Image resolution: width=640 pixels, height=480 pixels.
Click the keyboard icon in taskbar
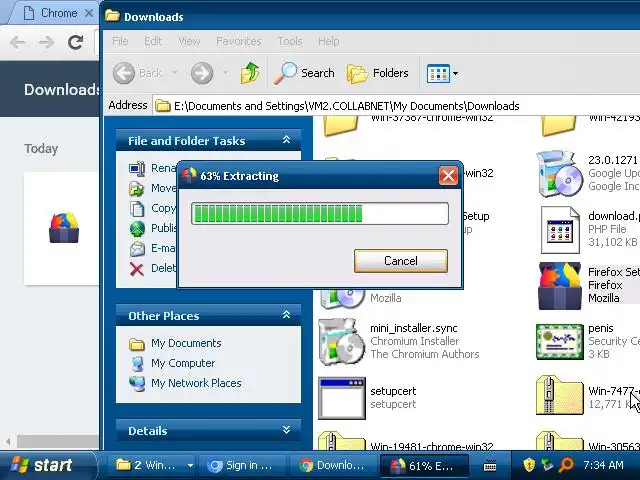click(x=489, y=465)
